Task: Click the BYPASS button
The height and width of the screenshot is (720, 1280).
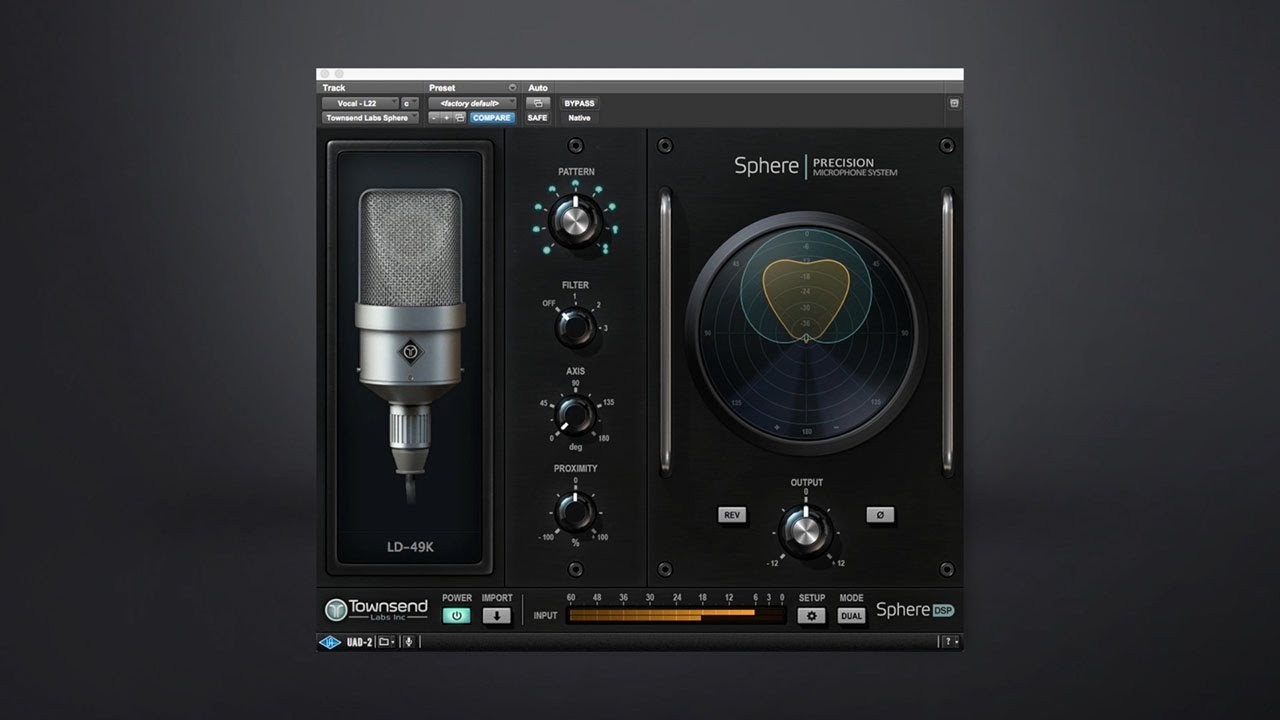Action: tap(579, 103)
